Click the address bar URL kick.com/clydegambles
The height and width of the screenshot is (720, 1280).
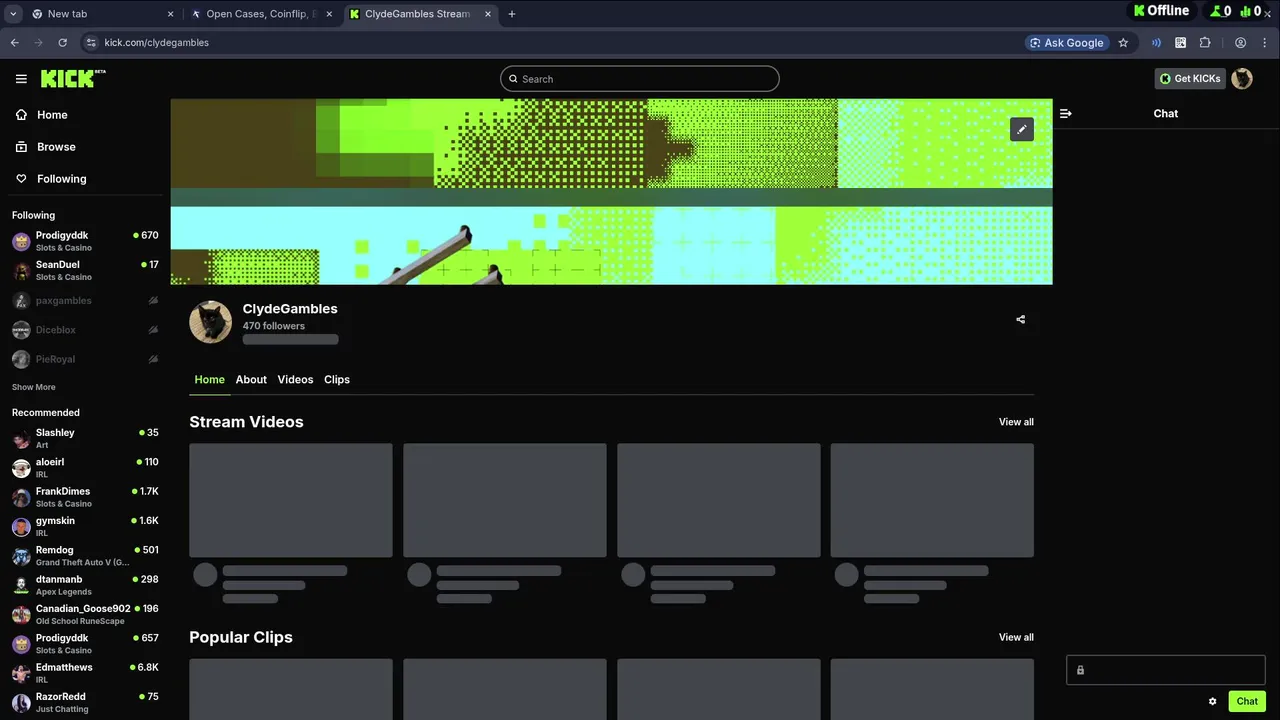click(x=157, y=43)
